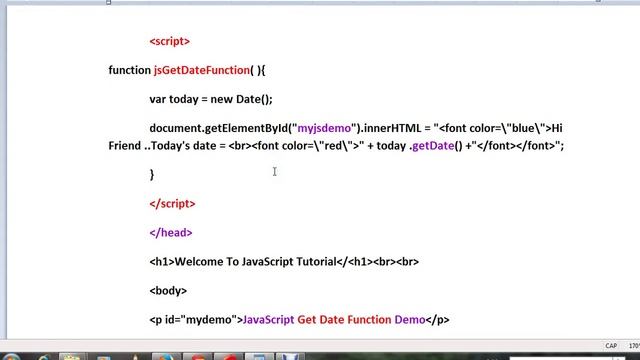Click the red '</script>' closing tag

(172, 204)
